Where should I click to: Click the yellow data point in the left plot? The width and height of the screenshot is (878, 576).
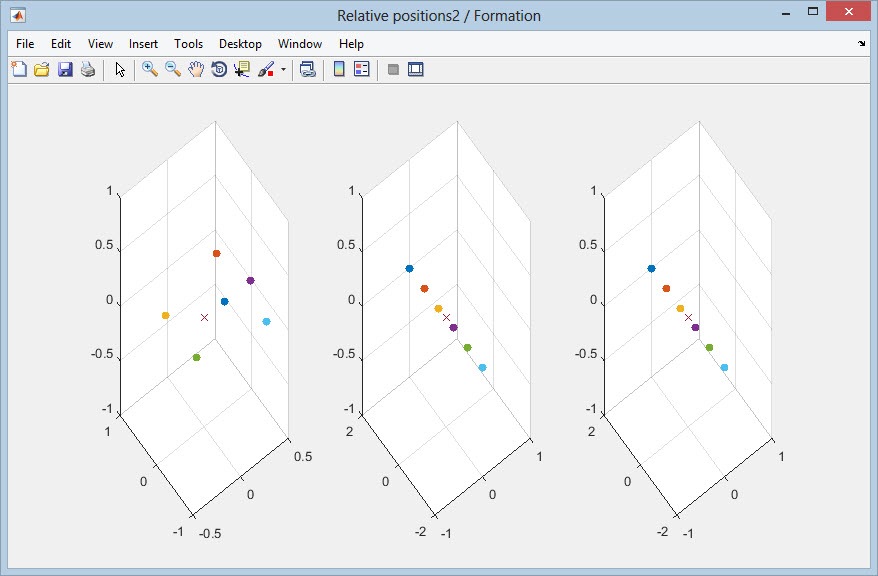166,316
